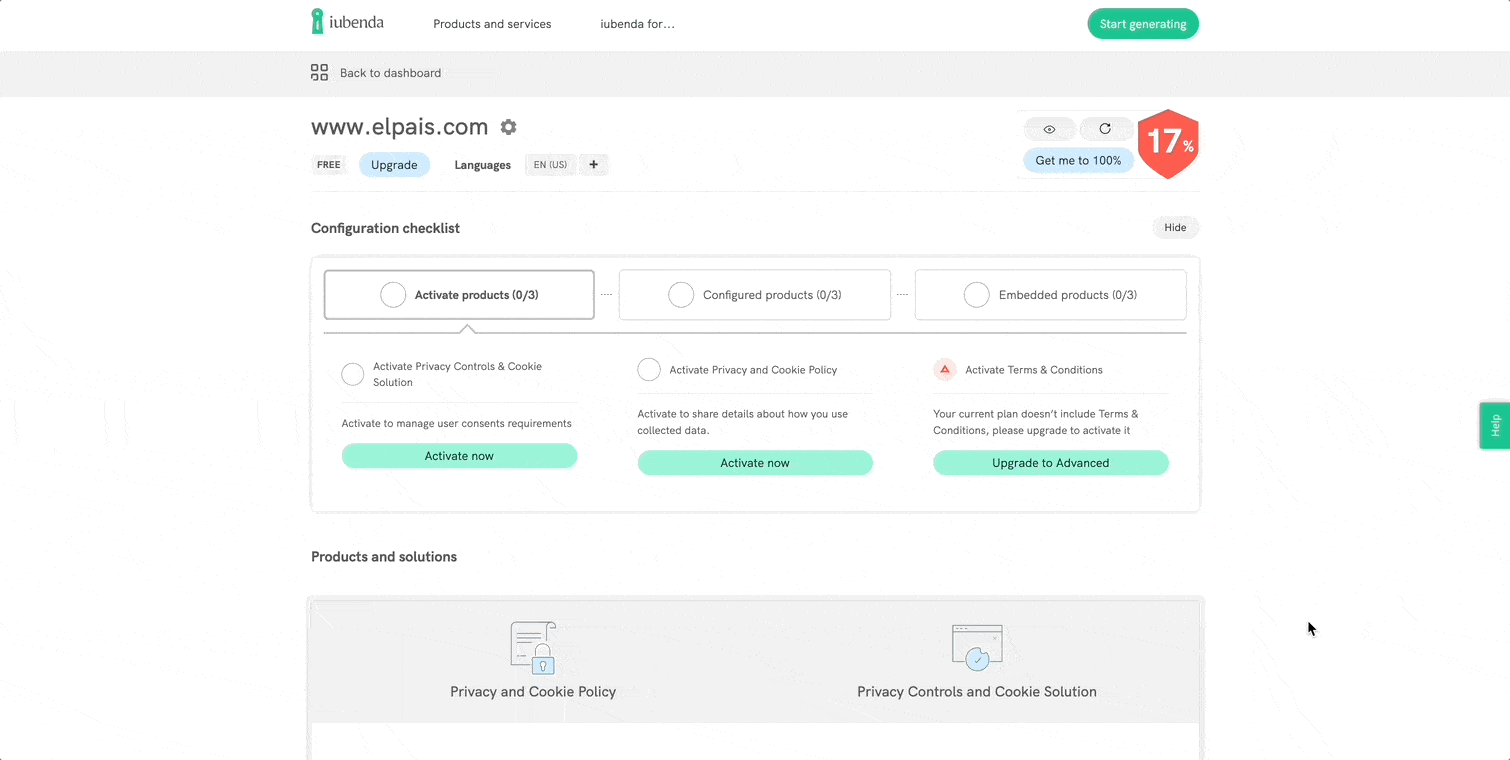Click the Privacy Controls and Cookie Solution browser icon
This screenshot has height=760, width=1510.
976,646
